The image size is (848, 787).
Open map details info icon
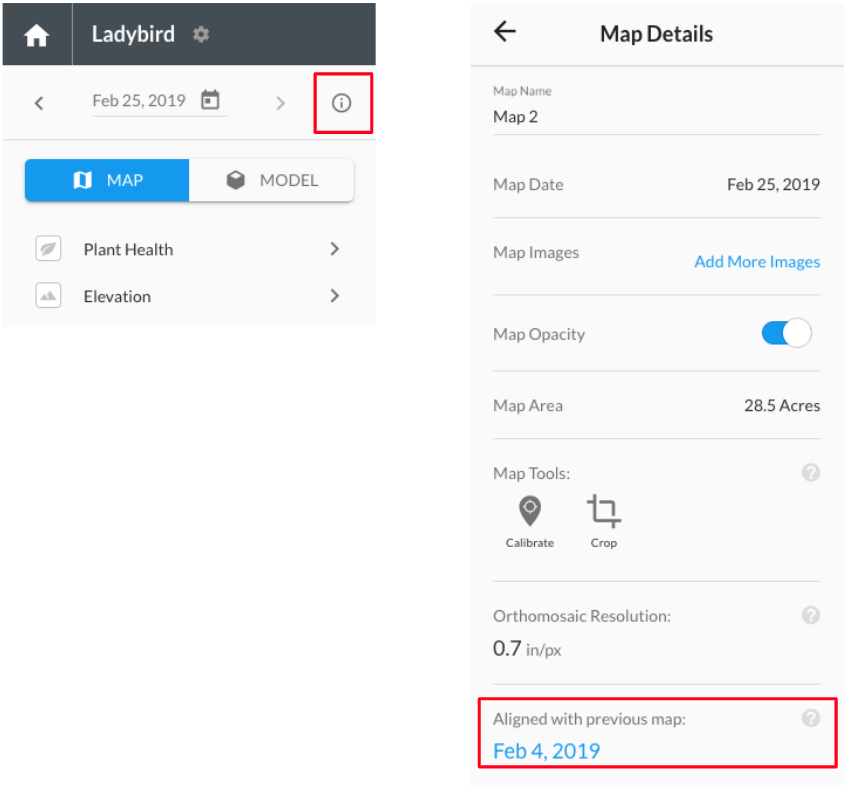pyautogui.click(x=341, y=103)
